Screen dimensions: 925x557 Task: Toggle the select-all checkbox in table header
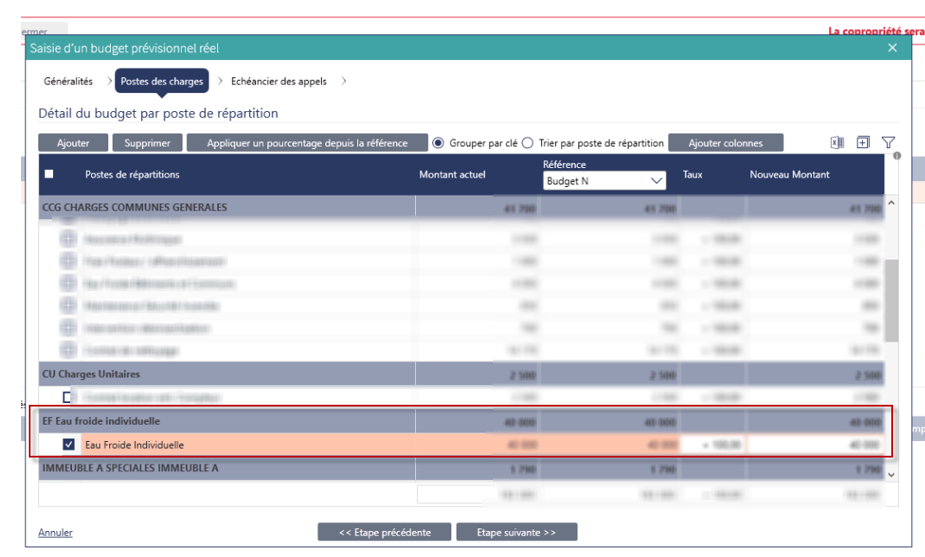(x=49, y=174)
